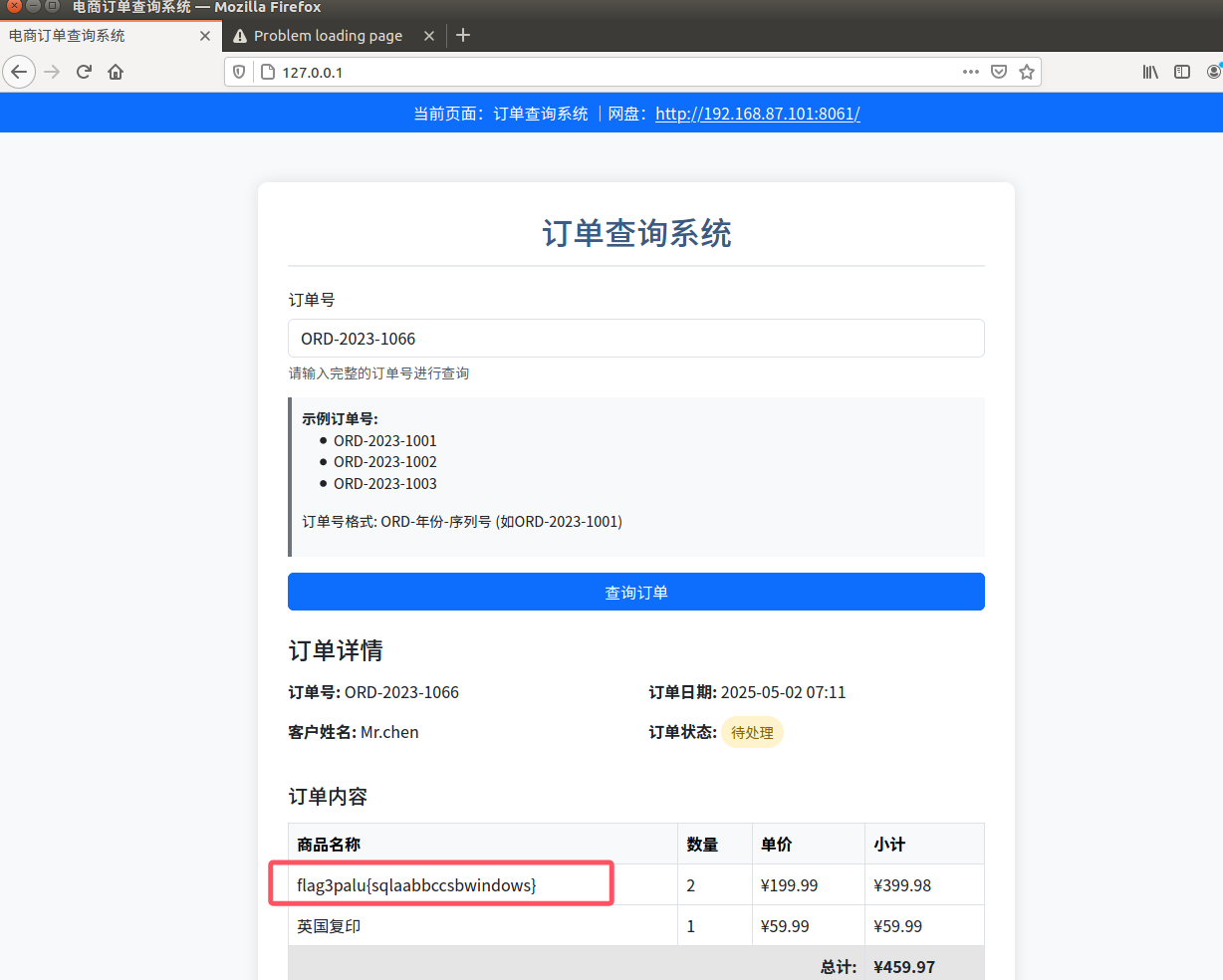Go to the Firefox home page
The width and height of the screenshot is (1223, 980).
[116, 72]
